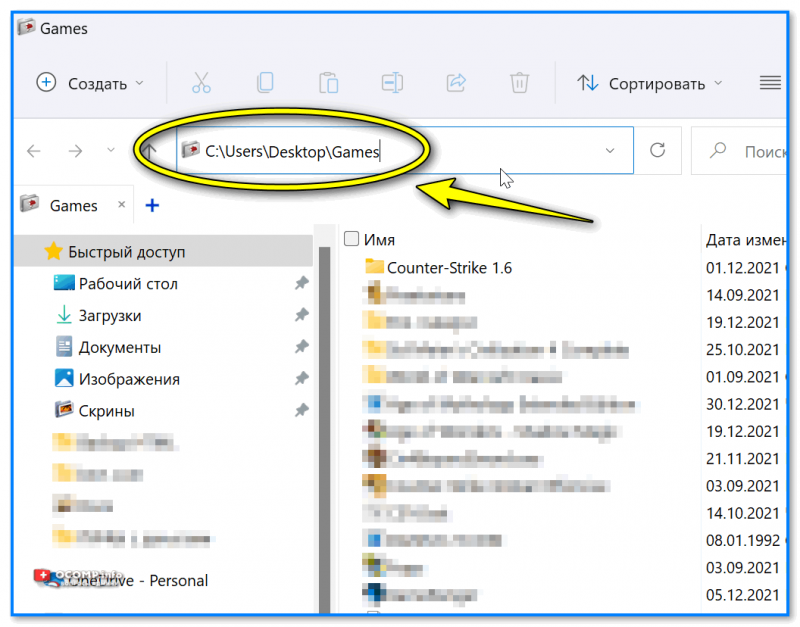Click pin icon next to Документы
This screenshot has width=800, height=627.
coord(302,347)
